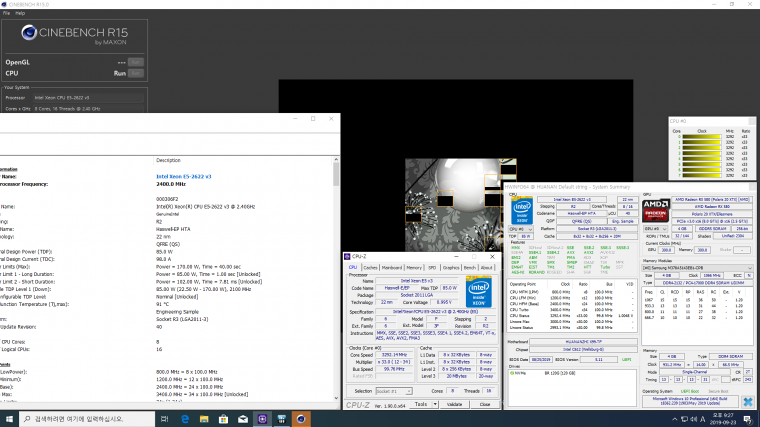Open Cinebench Help menu

(x=20, y=13)
